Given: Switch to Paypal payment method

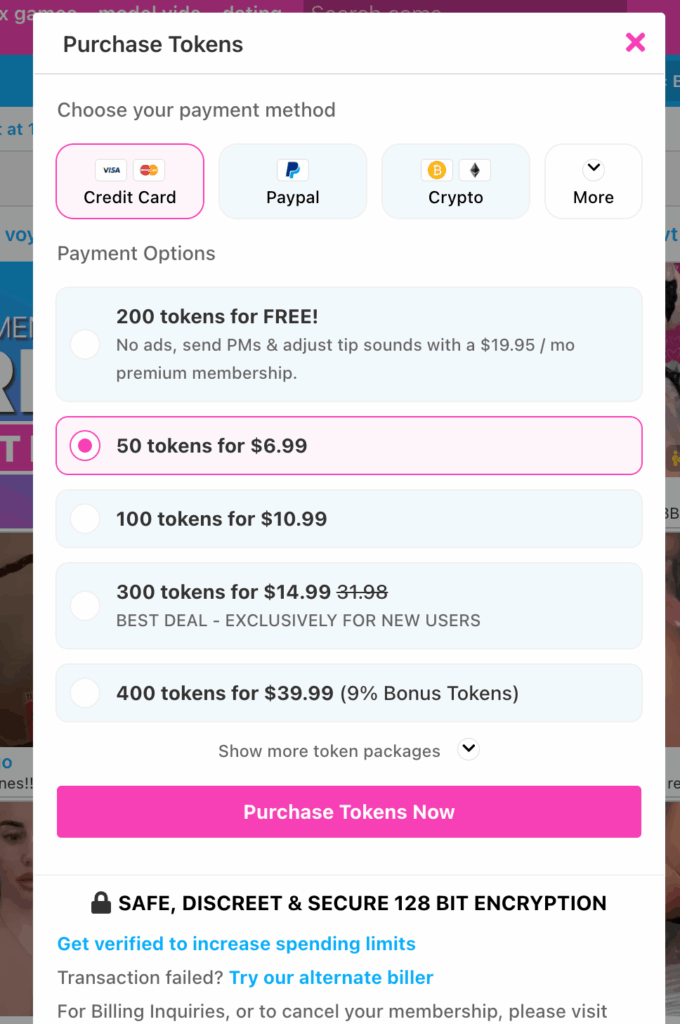Looking at the screenshot, I should click(x=293, y=181).
